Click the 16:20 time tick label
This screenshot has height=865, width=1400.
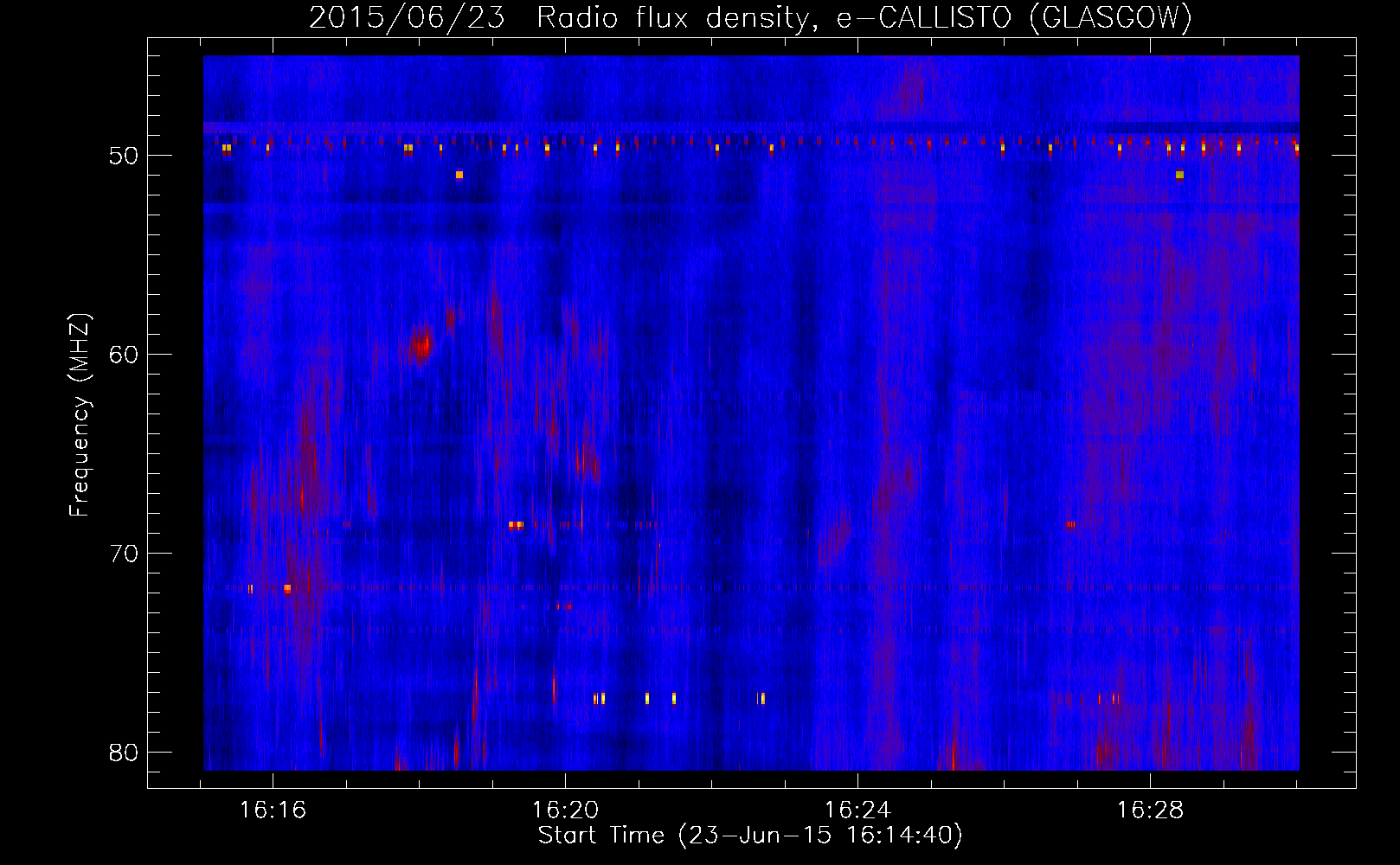tap(565, 811)
